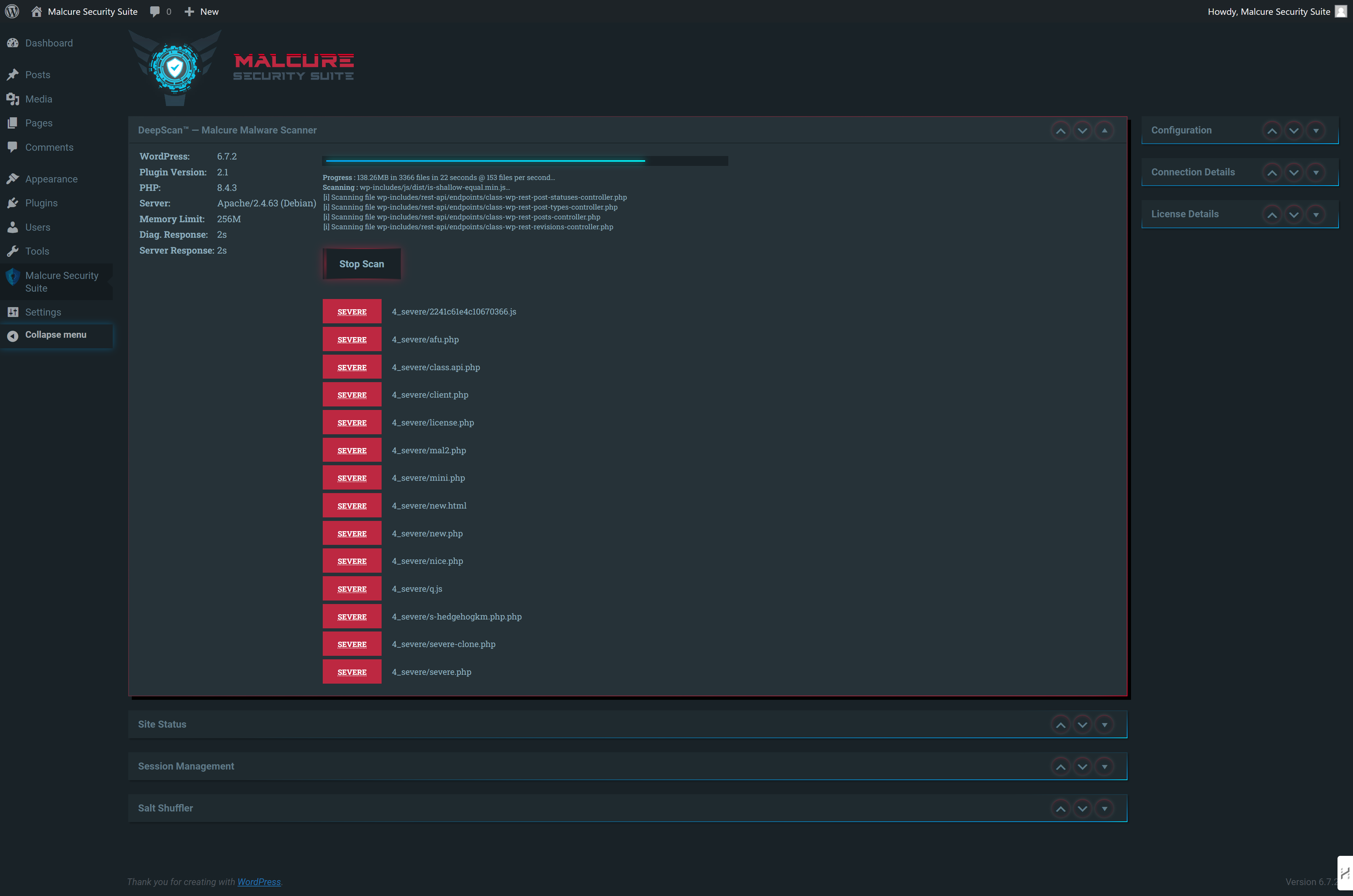Open the comments bubble icon in admin bar
Viewport: 1353px width, 896px height.
click(155, 11)
